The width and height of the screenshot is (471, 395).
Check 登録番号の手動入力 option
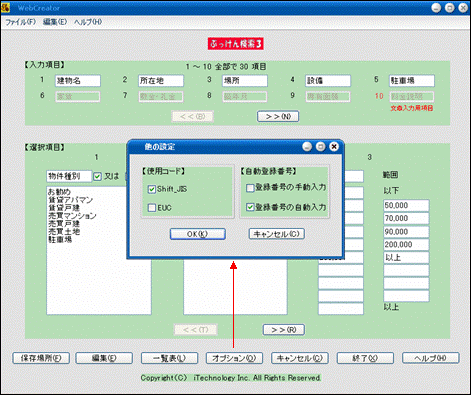point(250,188)
